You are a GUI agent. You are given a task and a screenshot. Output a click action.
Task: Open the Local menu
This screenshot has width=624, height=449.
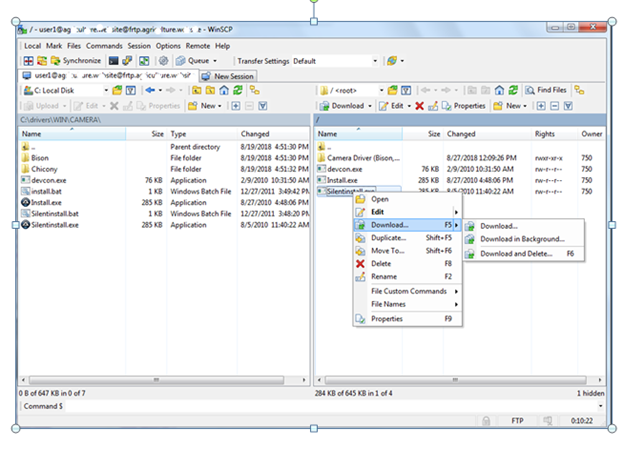(x=32, y=46)
